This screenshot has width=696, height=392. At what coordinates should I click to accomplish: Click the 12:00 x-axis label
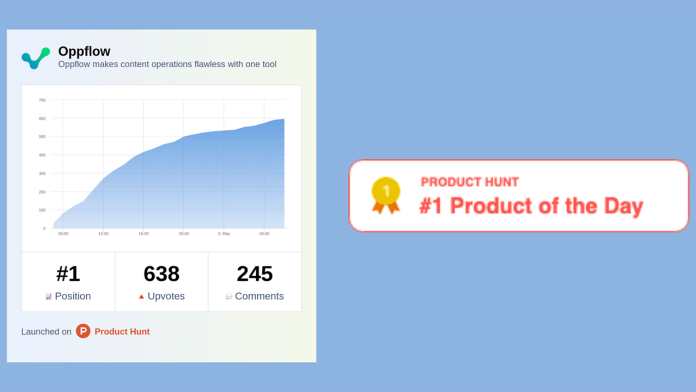click(x=103, y=234)
